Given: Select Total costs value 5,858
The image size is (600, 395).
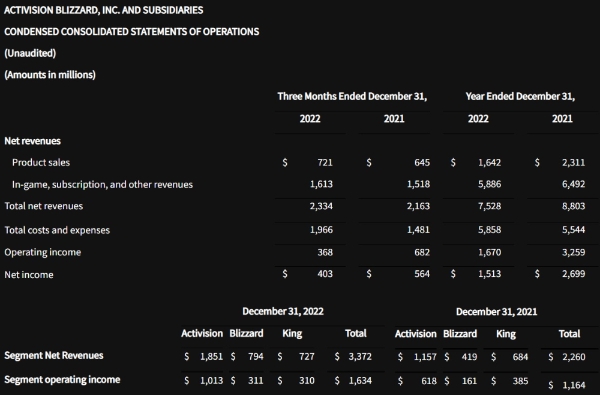Looking at the screenshot, I should (x=489, y=230).
